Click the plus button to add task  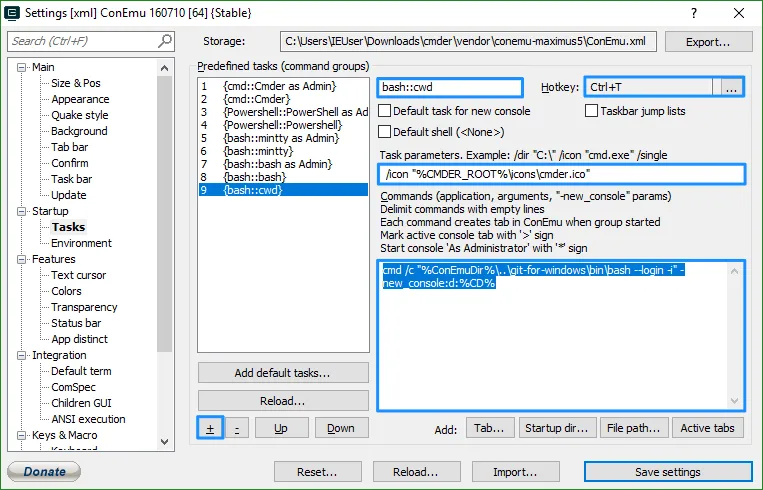tap(211, 428)
